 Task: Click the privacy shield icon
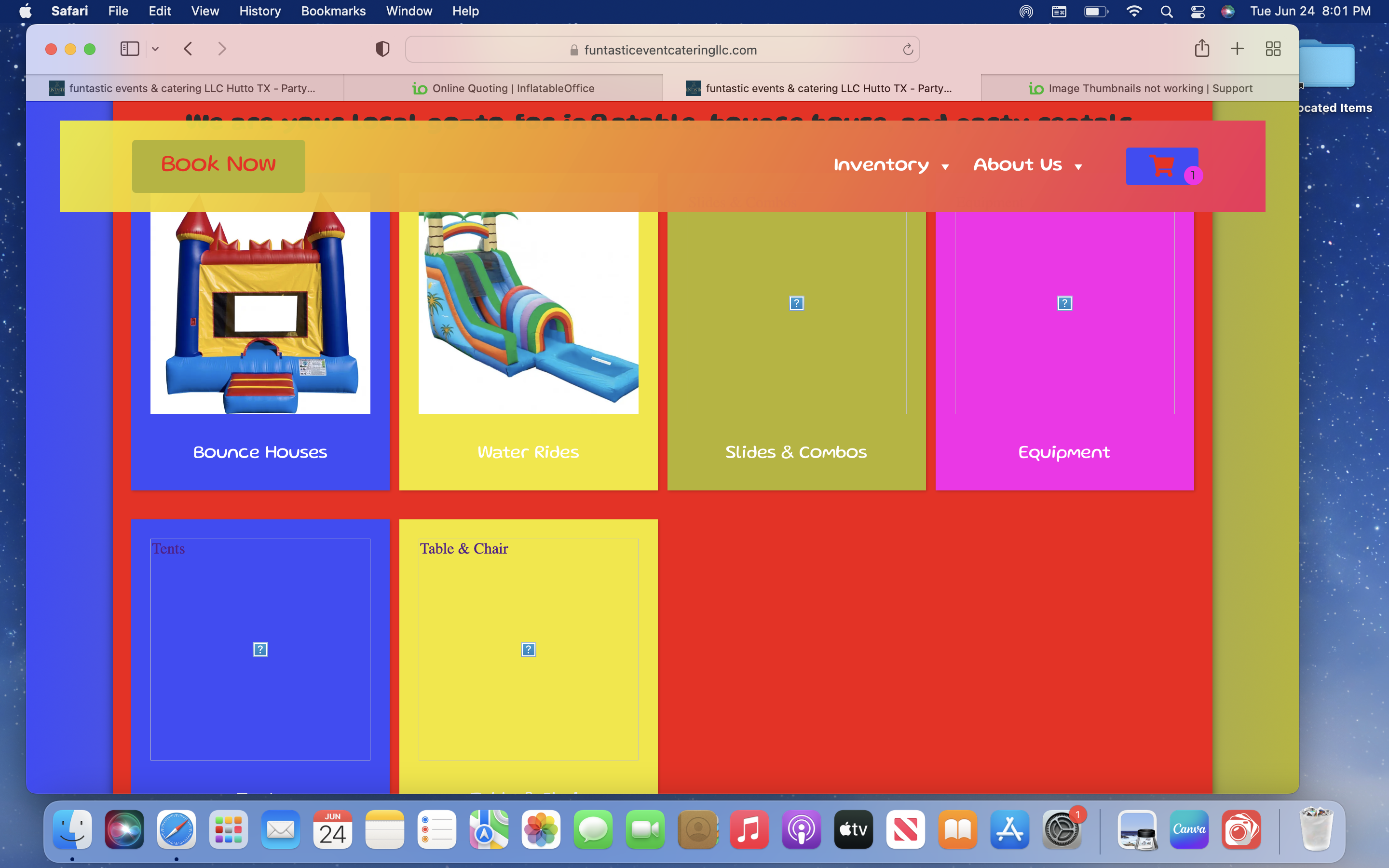click(382, 49)
